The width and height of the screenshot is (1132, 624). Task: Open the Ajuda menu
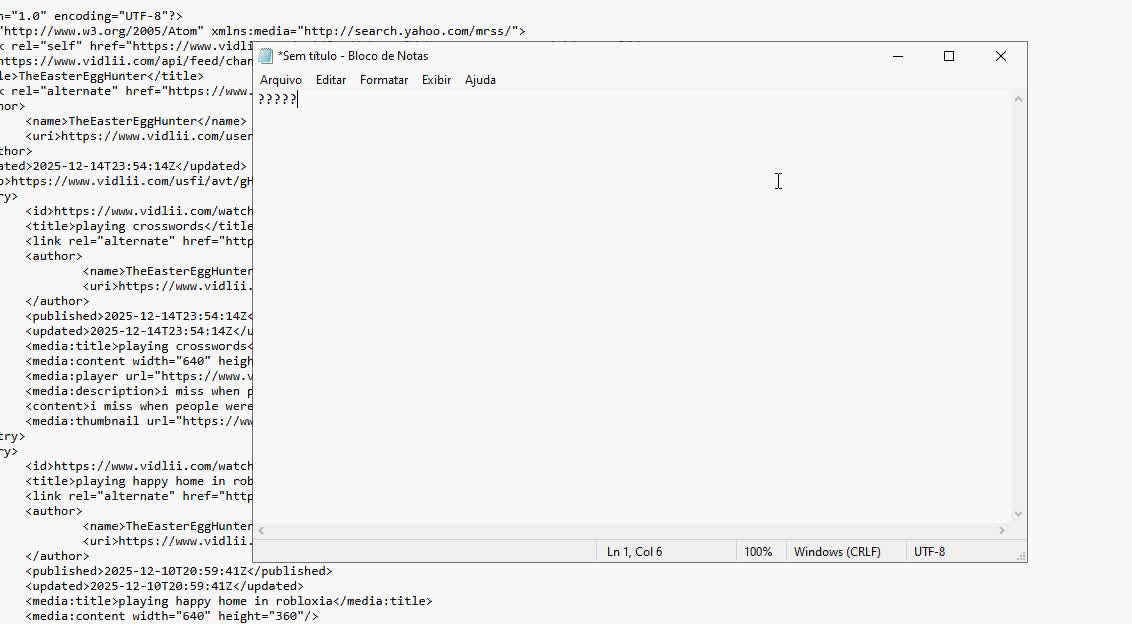point(480,80)
